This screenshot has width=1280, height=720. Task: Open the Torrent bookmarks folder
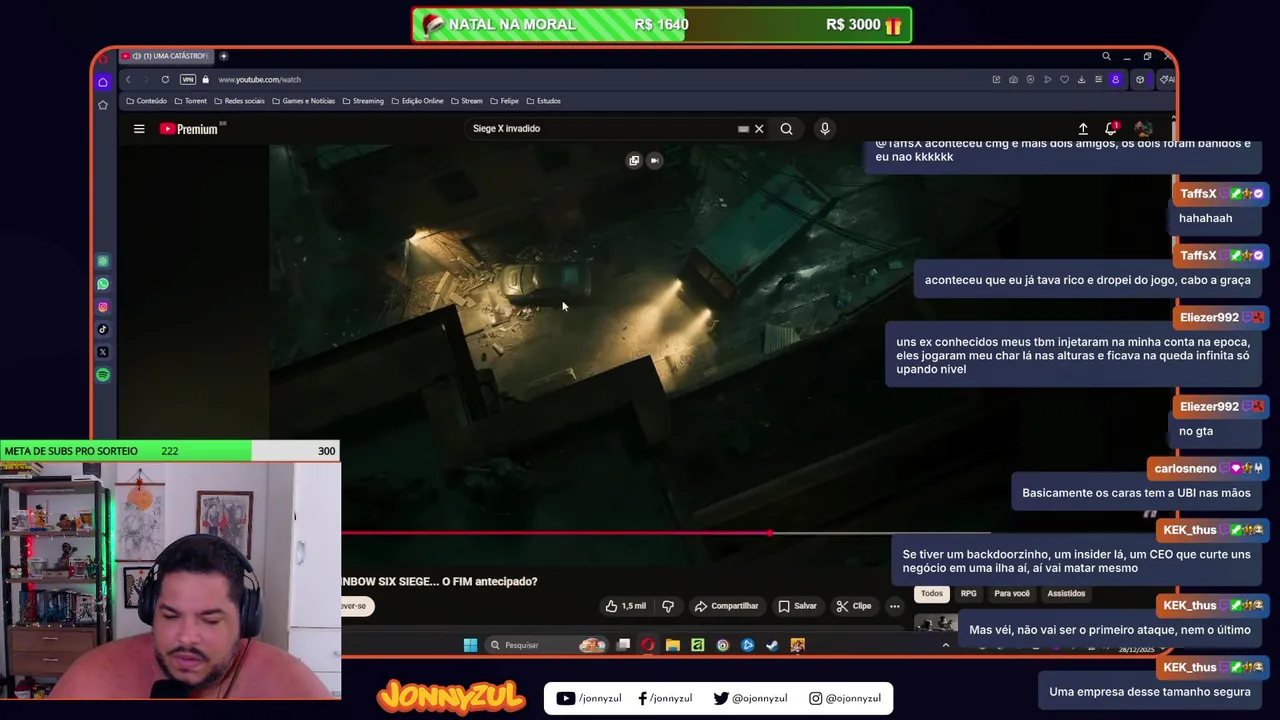(190, 101)
